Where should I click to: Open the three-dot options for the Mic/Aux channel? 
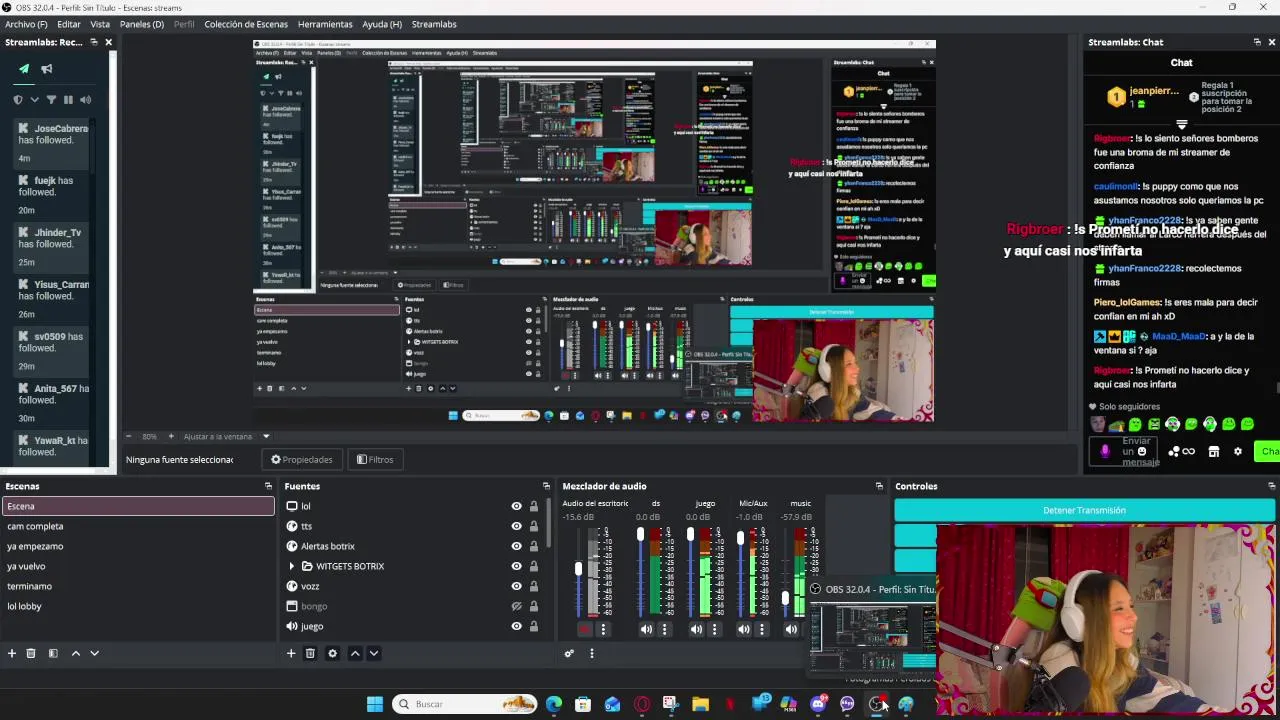[x=762, y=629]
